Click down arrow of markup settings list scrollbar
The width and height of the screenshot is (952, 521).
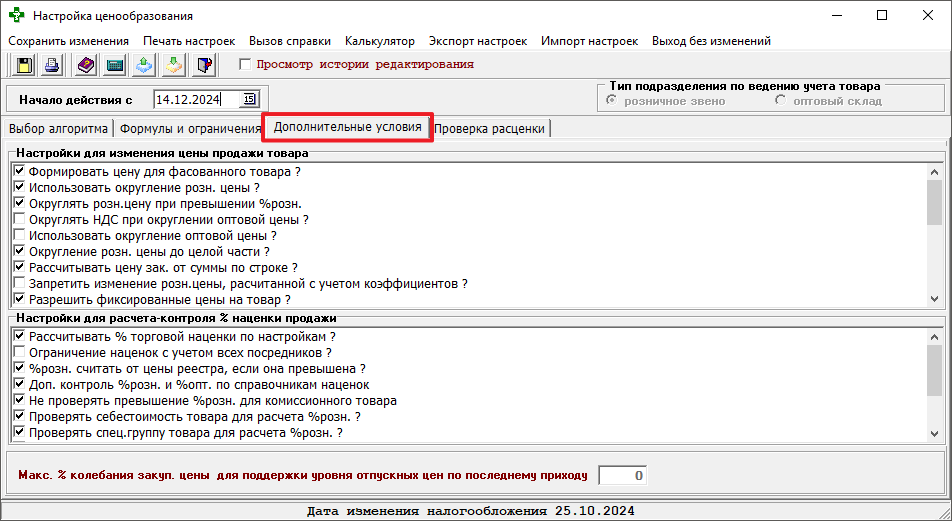pyautogui.click(x=934, y=434)
